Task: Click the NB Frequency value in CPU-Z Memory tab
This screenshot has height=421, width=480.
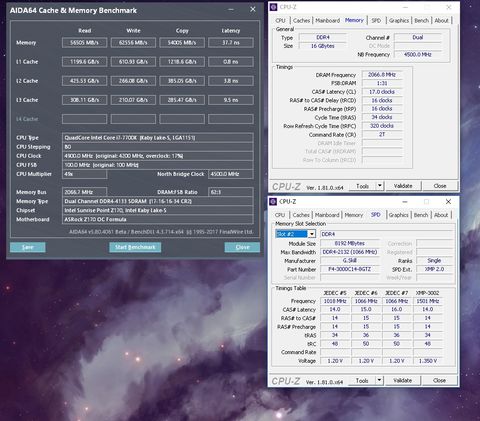Action: pyautogui.click(x=418, y=54)
